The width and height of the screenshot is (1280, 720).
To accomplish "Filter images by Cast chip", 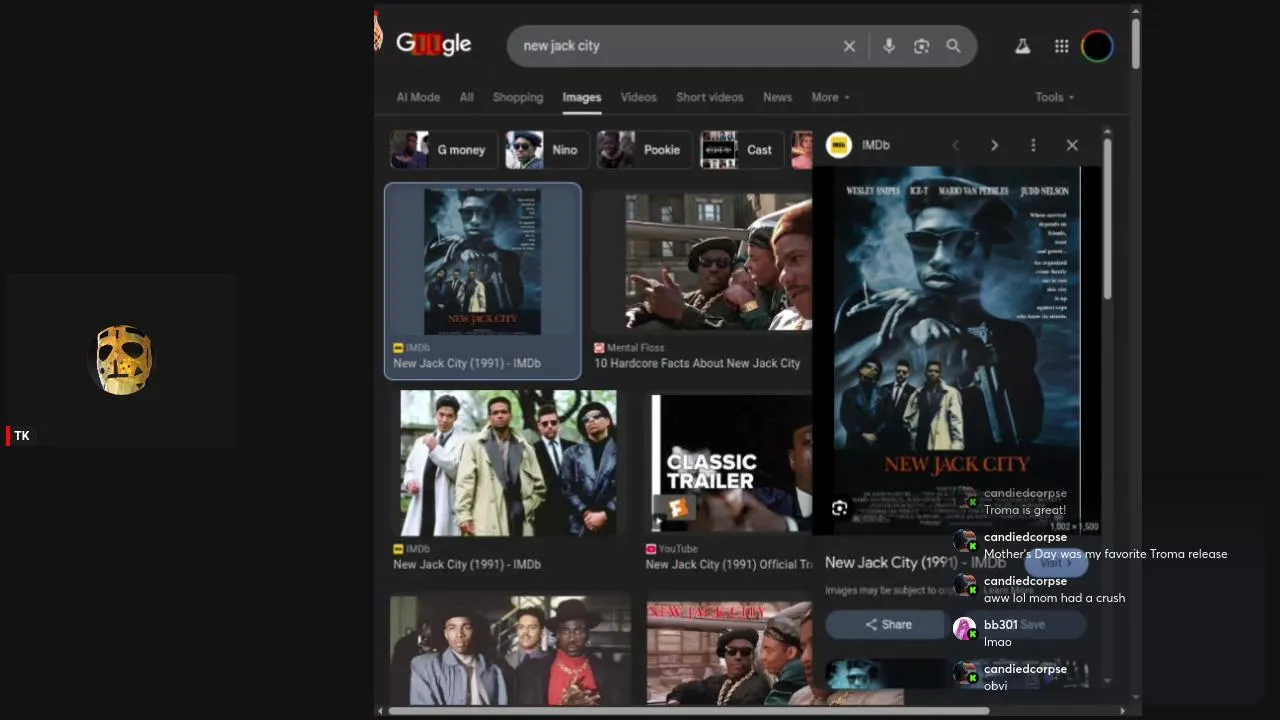I will (741, 150).
